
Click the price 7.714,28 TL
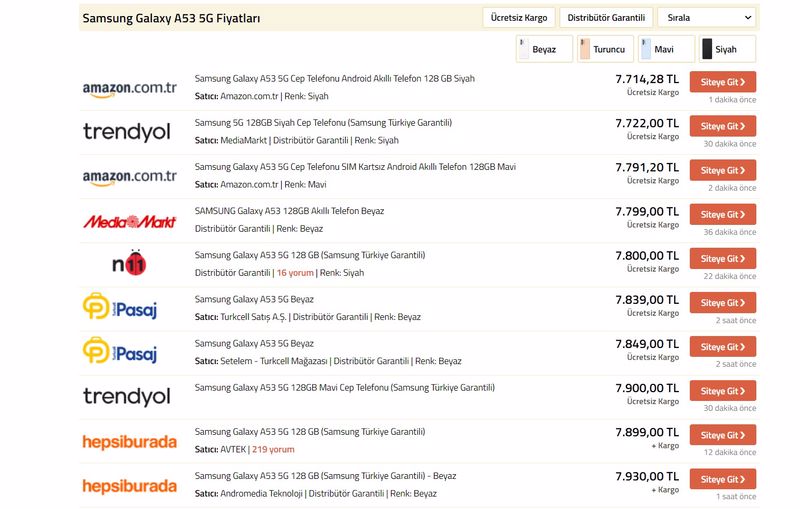[647, 79]
